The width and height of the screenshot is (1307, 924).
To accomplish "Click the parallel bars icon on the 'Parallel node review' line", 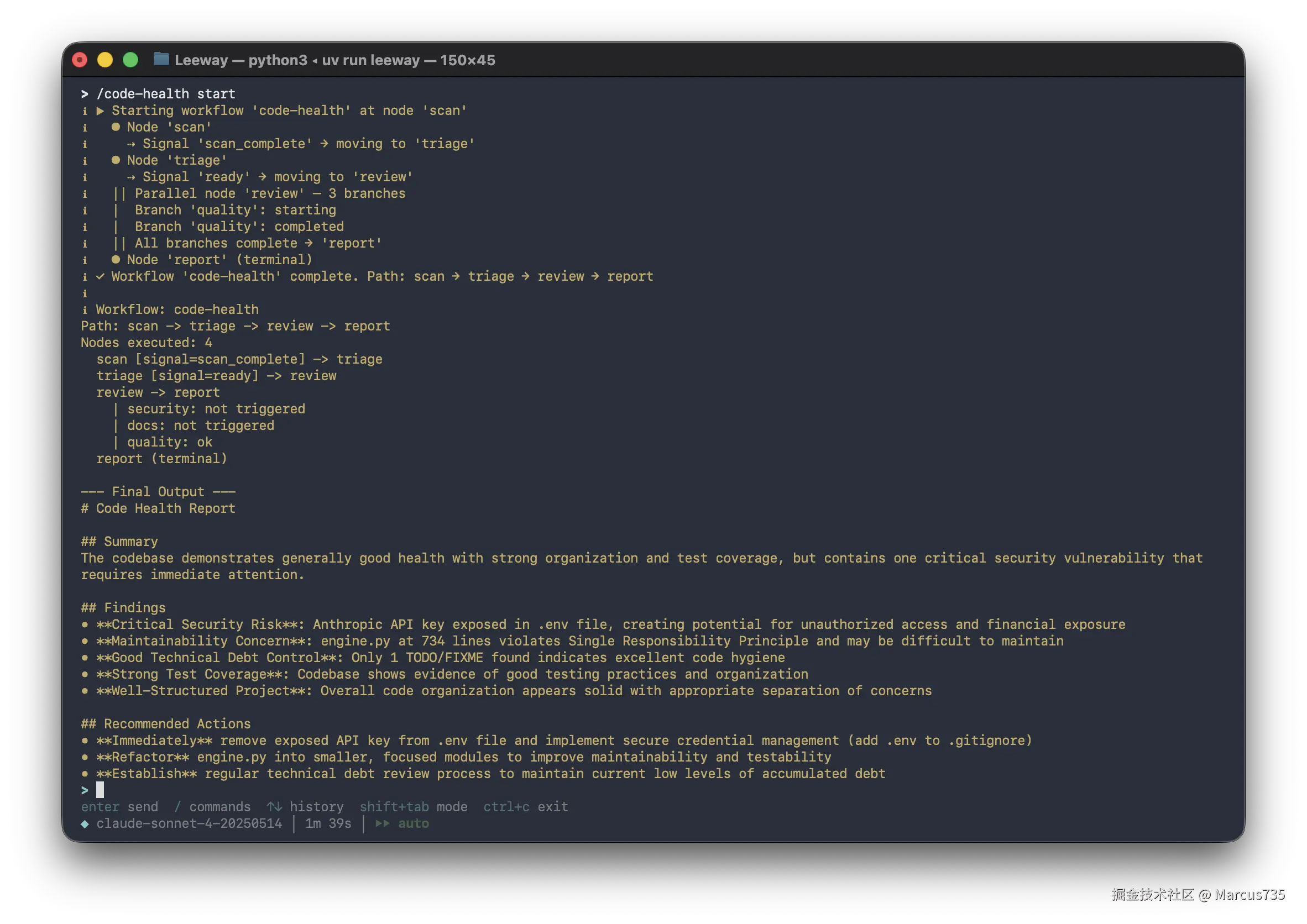I will click(120, 193).
